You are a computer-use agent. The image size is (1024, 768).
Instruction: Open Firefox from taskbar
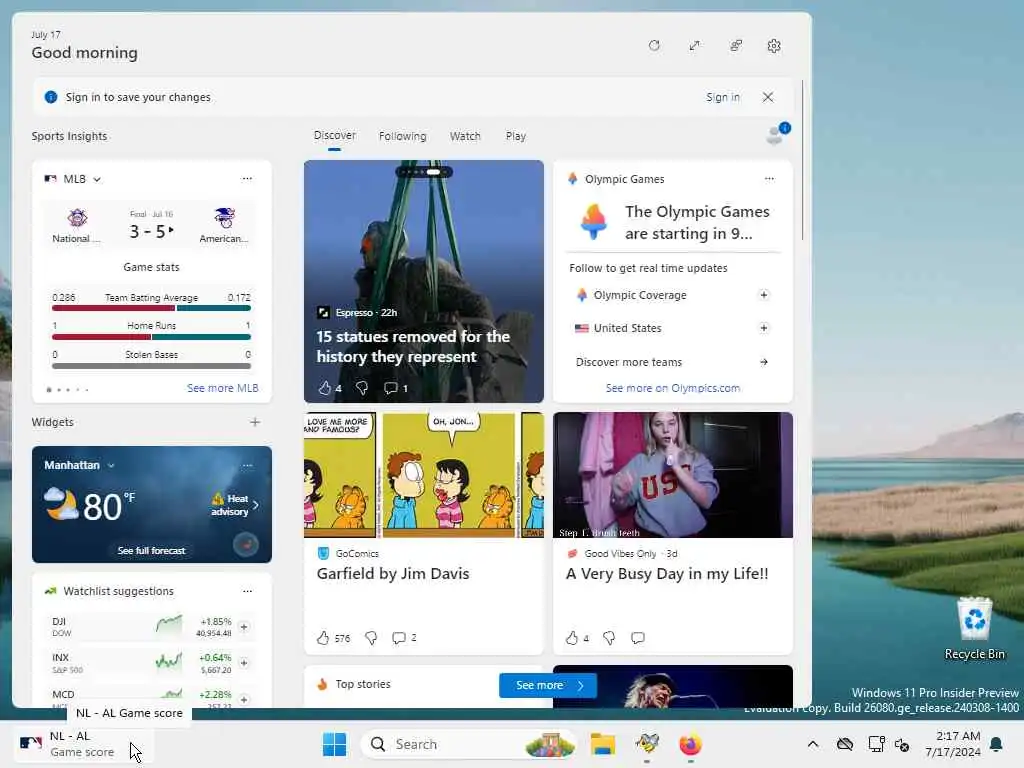(690, 744)
